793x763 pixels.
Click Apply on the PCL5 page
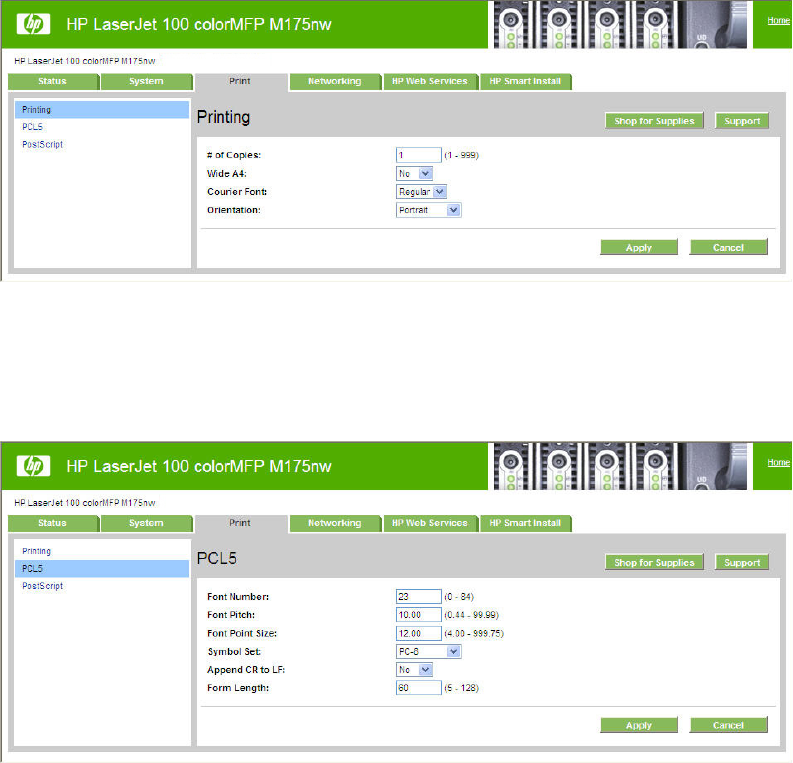click(639, 725)
